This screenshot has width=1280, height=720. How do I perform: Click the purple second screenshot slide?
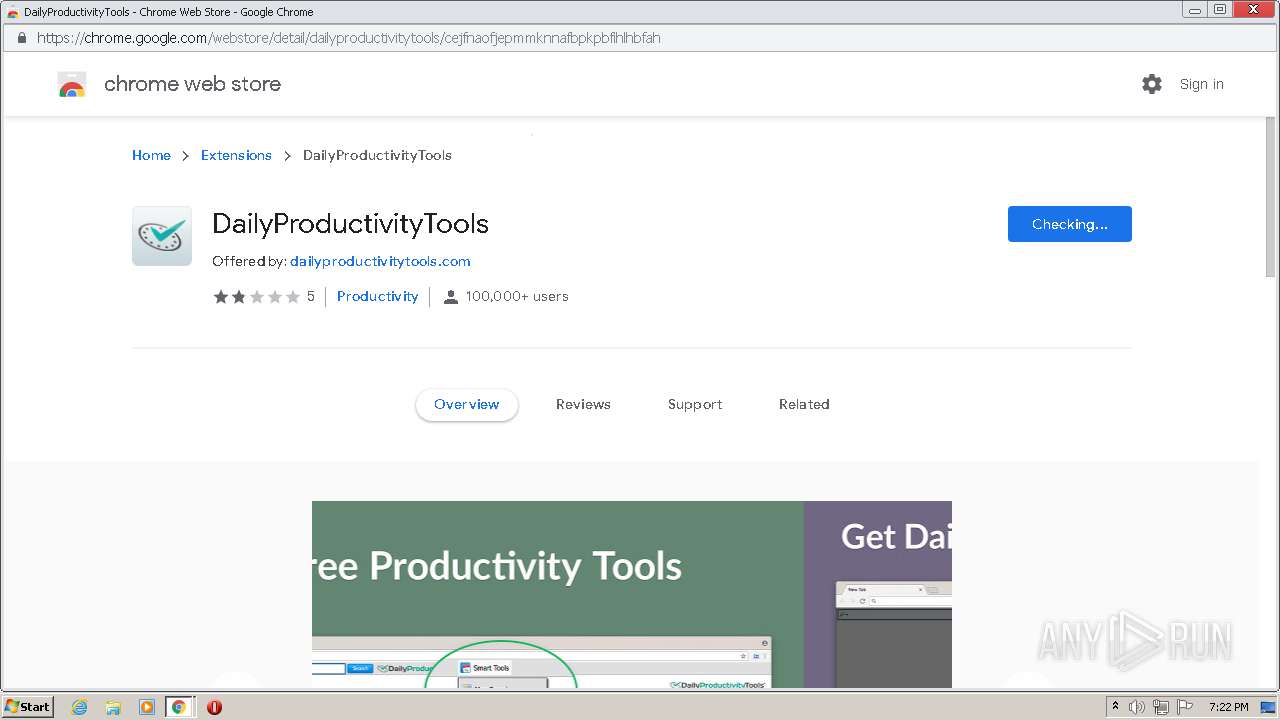[x=878, y=594]
